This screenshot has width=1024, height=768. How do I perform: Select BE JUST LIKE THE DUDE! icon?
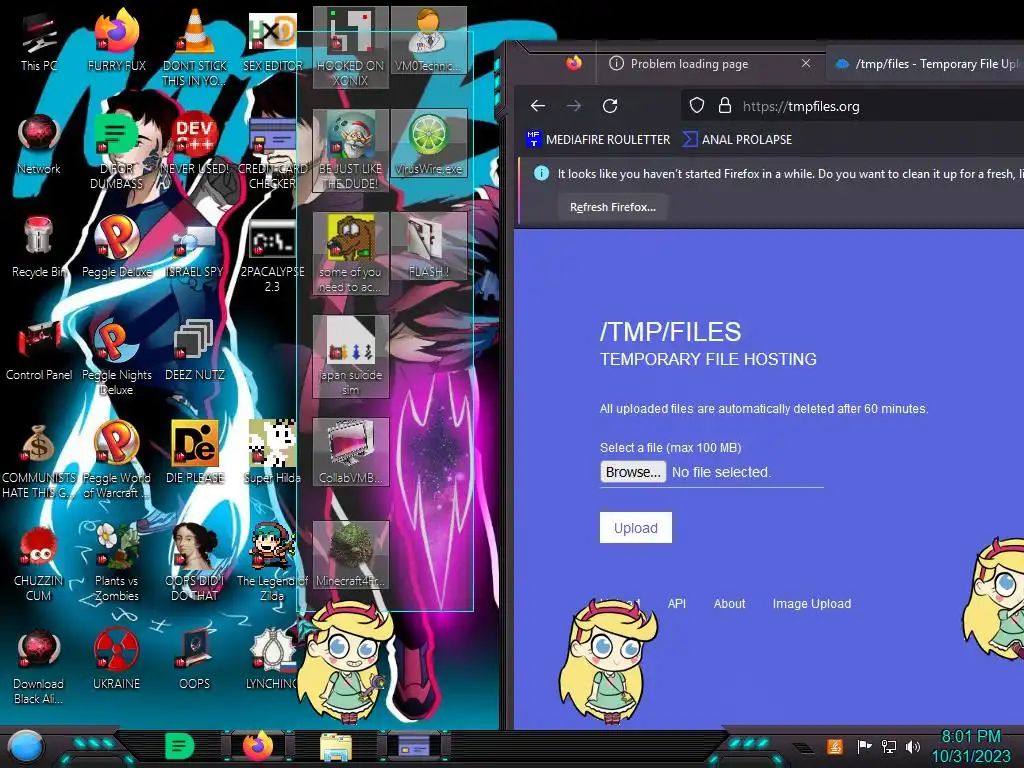pos(351,150)
